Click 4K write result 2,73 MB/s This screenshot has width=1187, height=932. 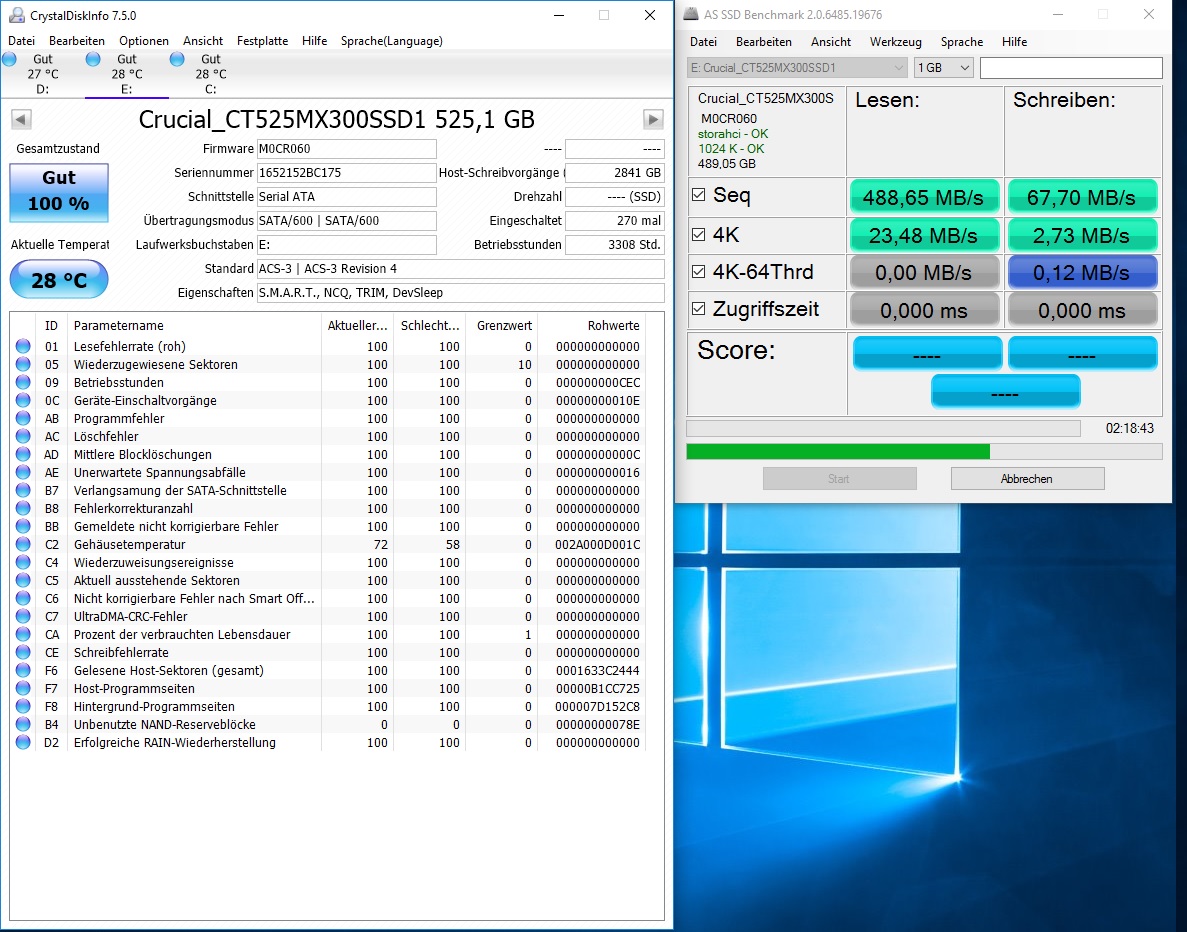pyautogui.click(x=1083, y=235)
